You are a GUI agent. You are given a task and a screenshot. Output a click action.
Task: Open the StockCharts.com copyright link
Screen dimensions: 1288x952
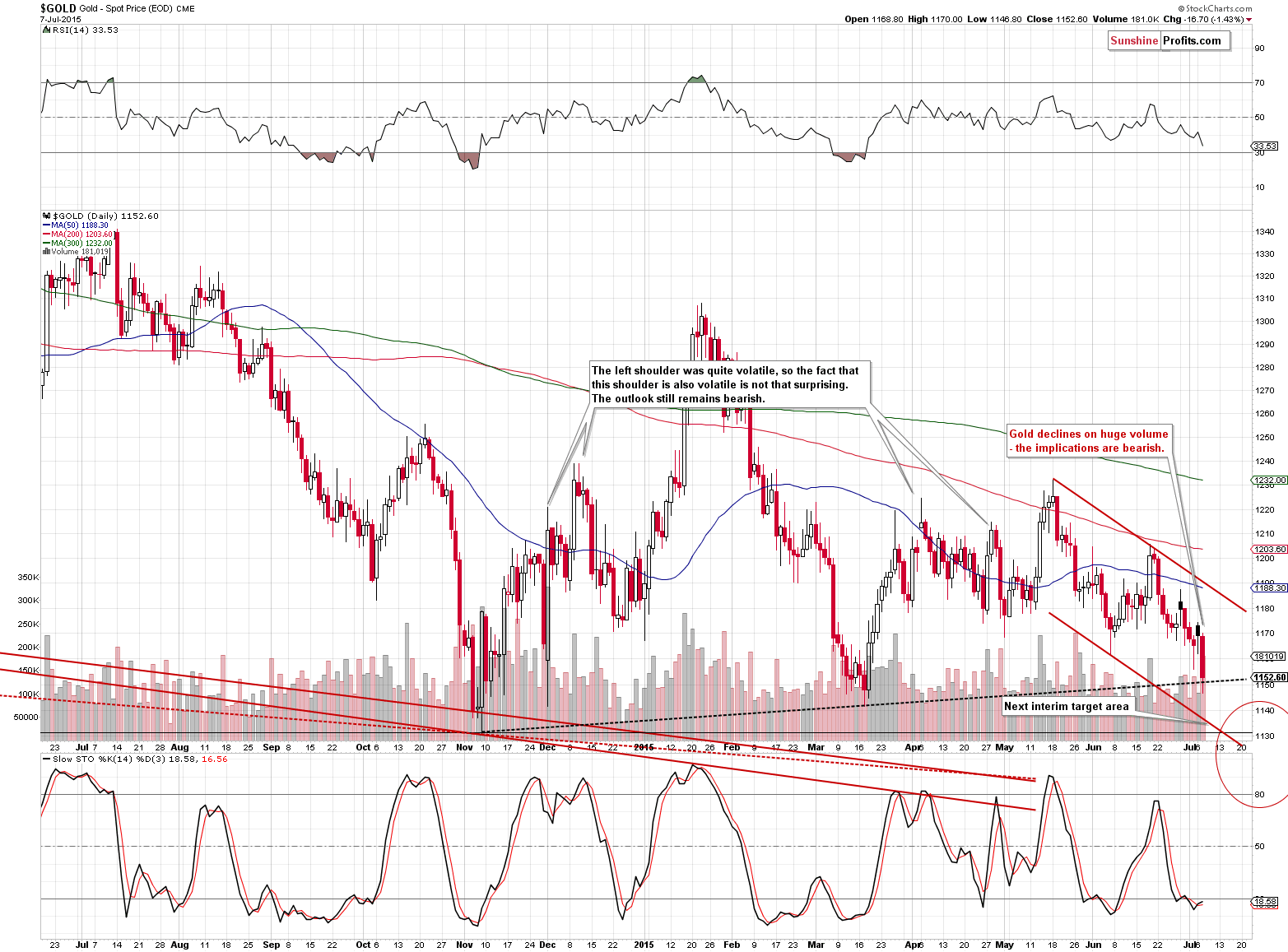click(1214, 8)
